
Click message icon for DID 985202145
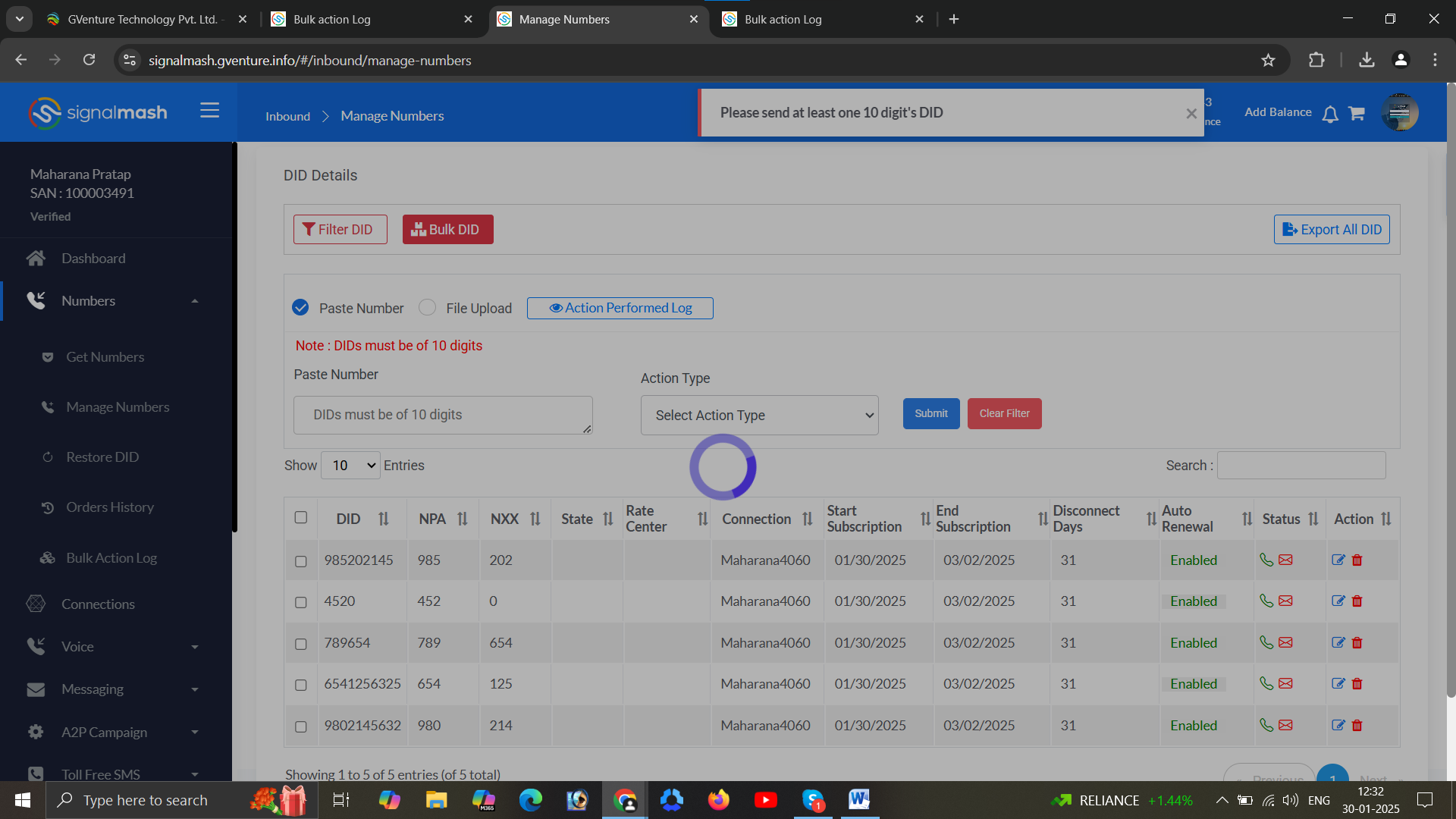(x=1285, y=560)
